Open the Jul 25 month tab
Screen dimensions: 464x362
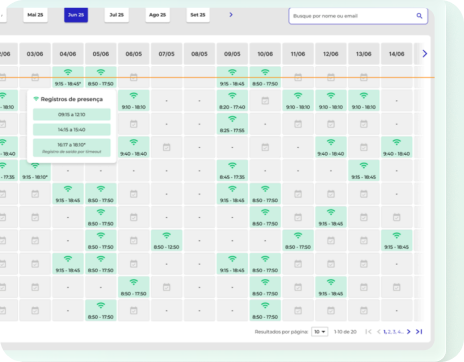[117, 15]
